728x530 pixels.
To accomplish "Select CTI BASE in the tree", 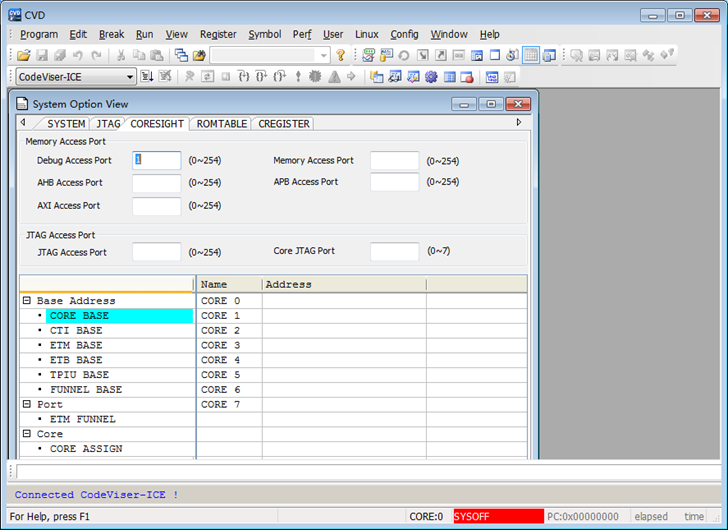I will 76,330.
